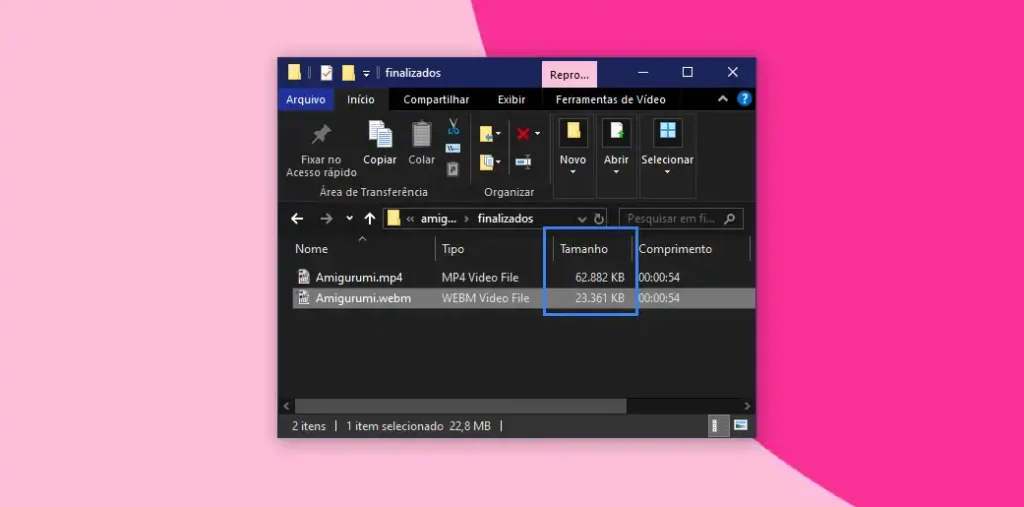1024x507 pixels.
Task: Switch to the Exibir tab
Action: tap(511, 100)
